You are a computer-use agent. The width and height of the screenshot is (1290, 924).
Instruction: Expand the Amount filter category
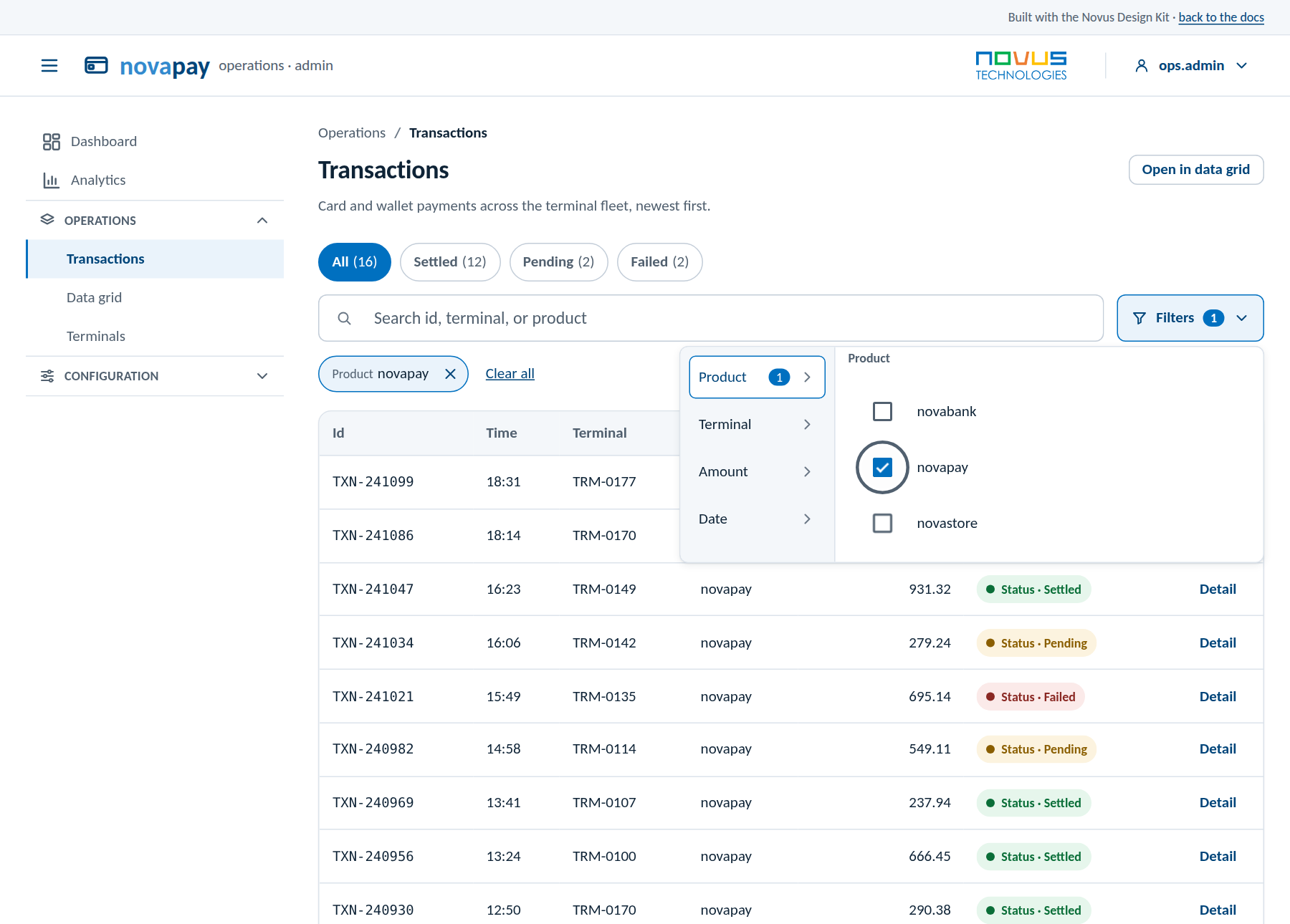point(757,472)
